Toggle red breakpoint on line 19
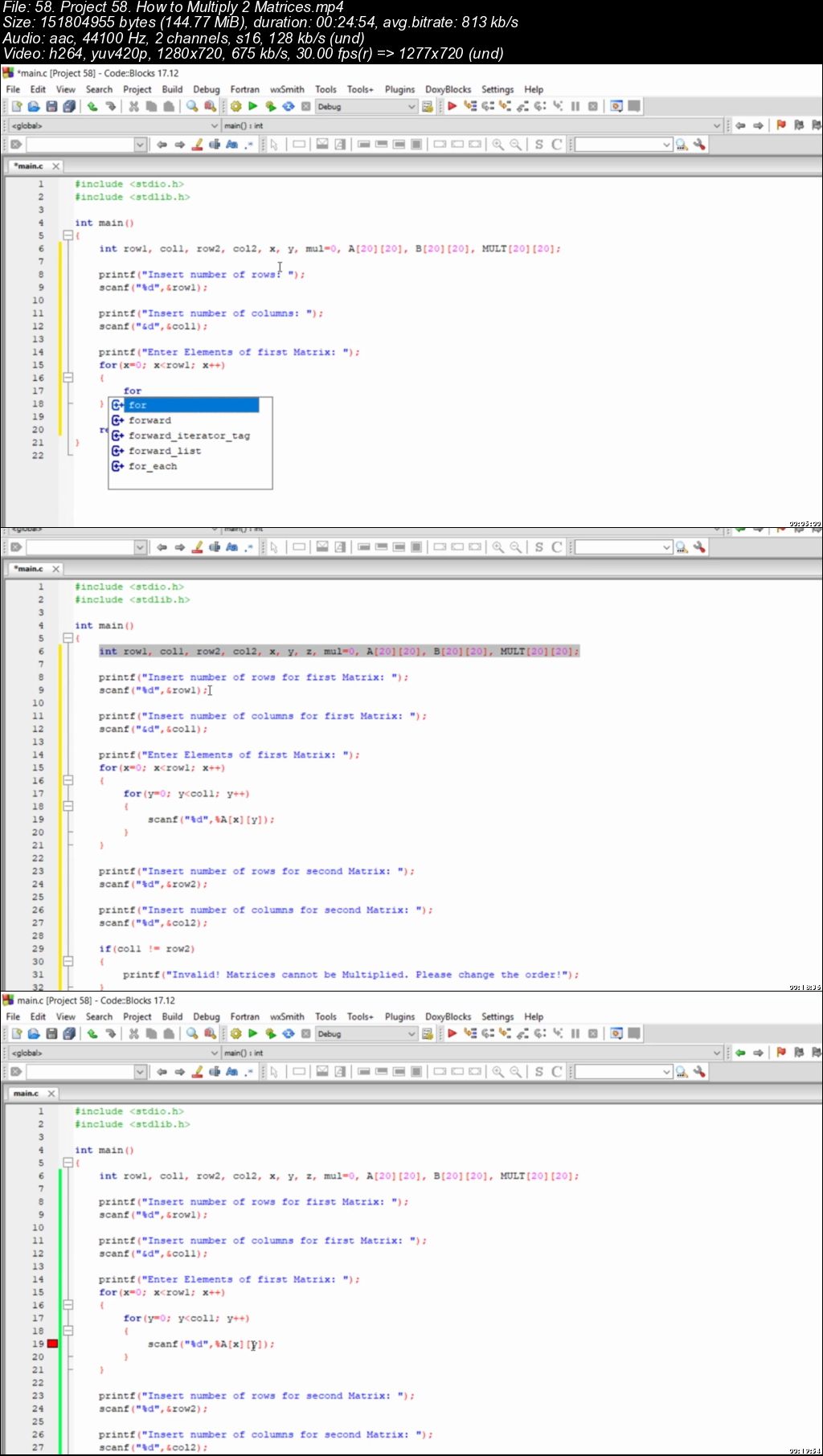Image resolution: width=823 pixels, height=1456 pixels. (52, 1344)
